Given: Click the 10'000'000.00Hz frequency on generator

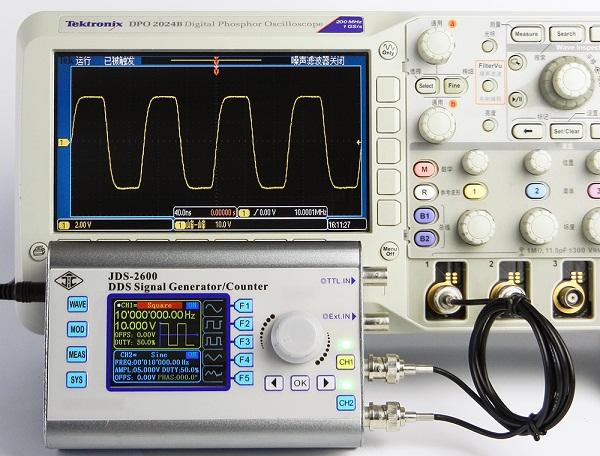Looking at the screenshot, I should click(155, 315).
